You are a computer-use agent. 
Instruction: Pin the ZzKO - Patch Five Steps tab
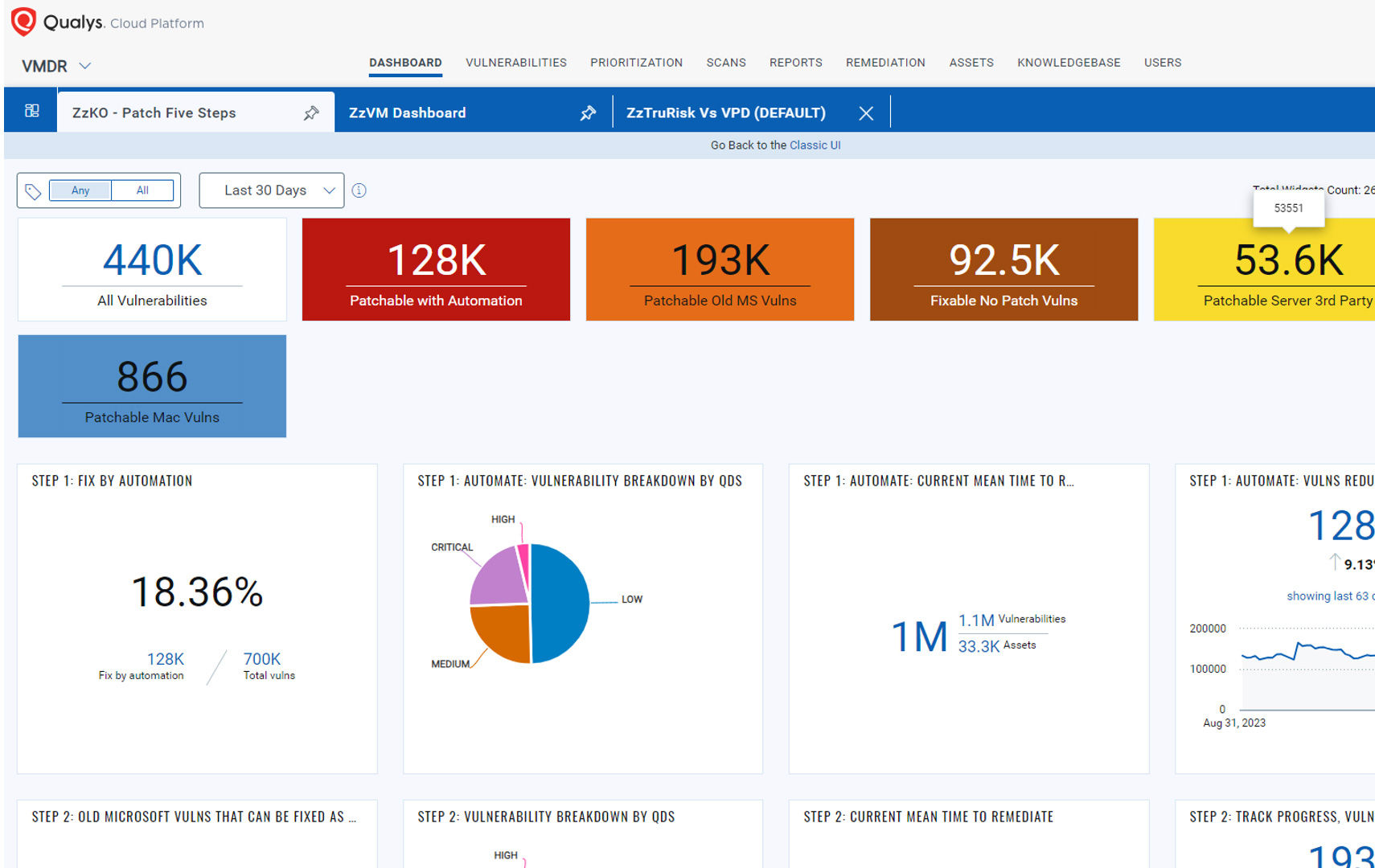[311, 113]
